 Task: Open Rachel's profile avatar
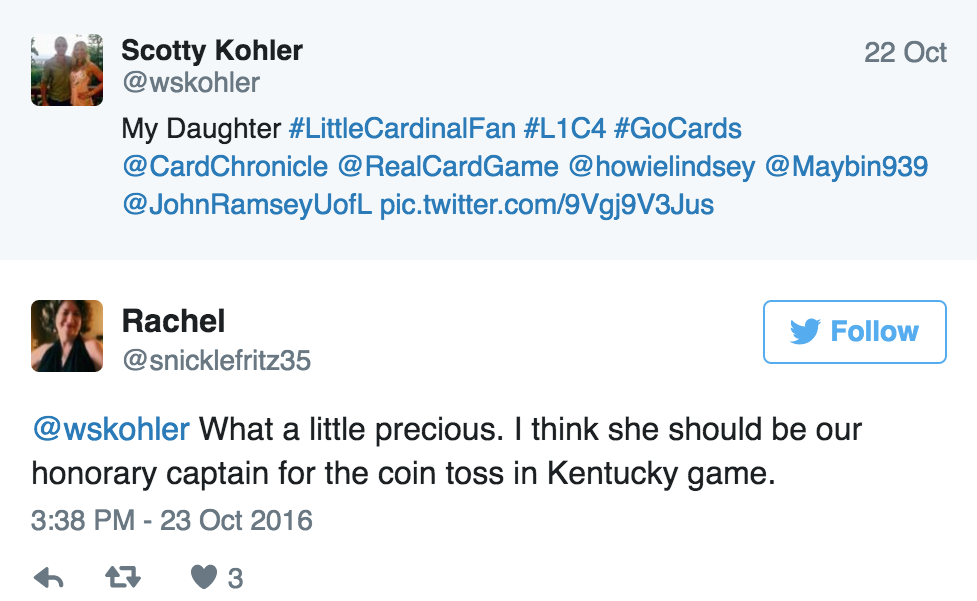(x=66, y=336)
